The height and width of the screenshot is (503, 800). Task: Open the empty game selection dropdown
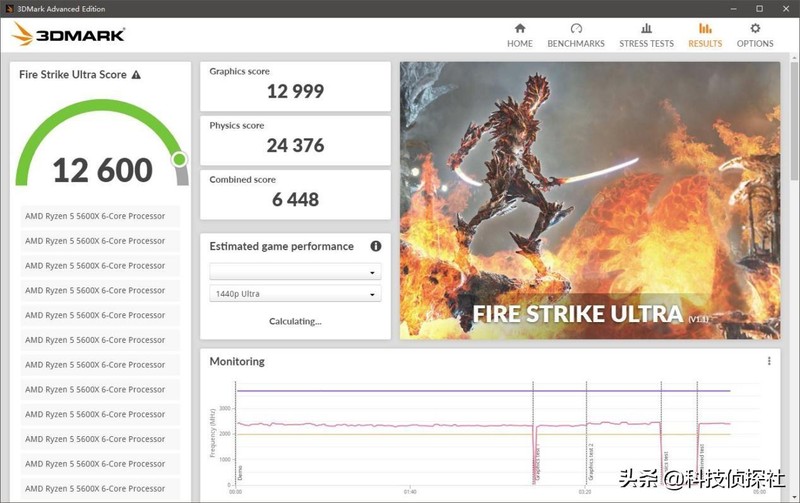[295, 272]
